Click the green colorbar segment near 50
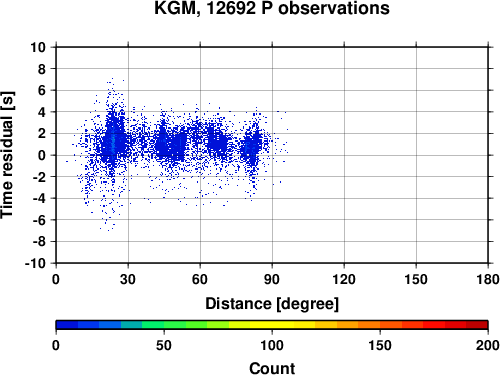The width and height of the screenshot is (500, 375). (x=164, y=325)
